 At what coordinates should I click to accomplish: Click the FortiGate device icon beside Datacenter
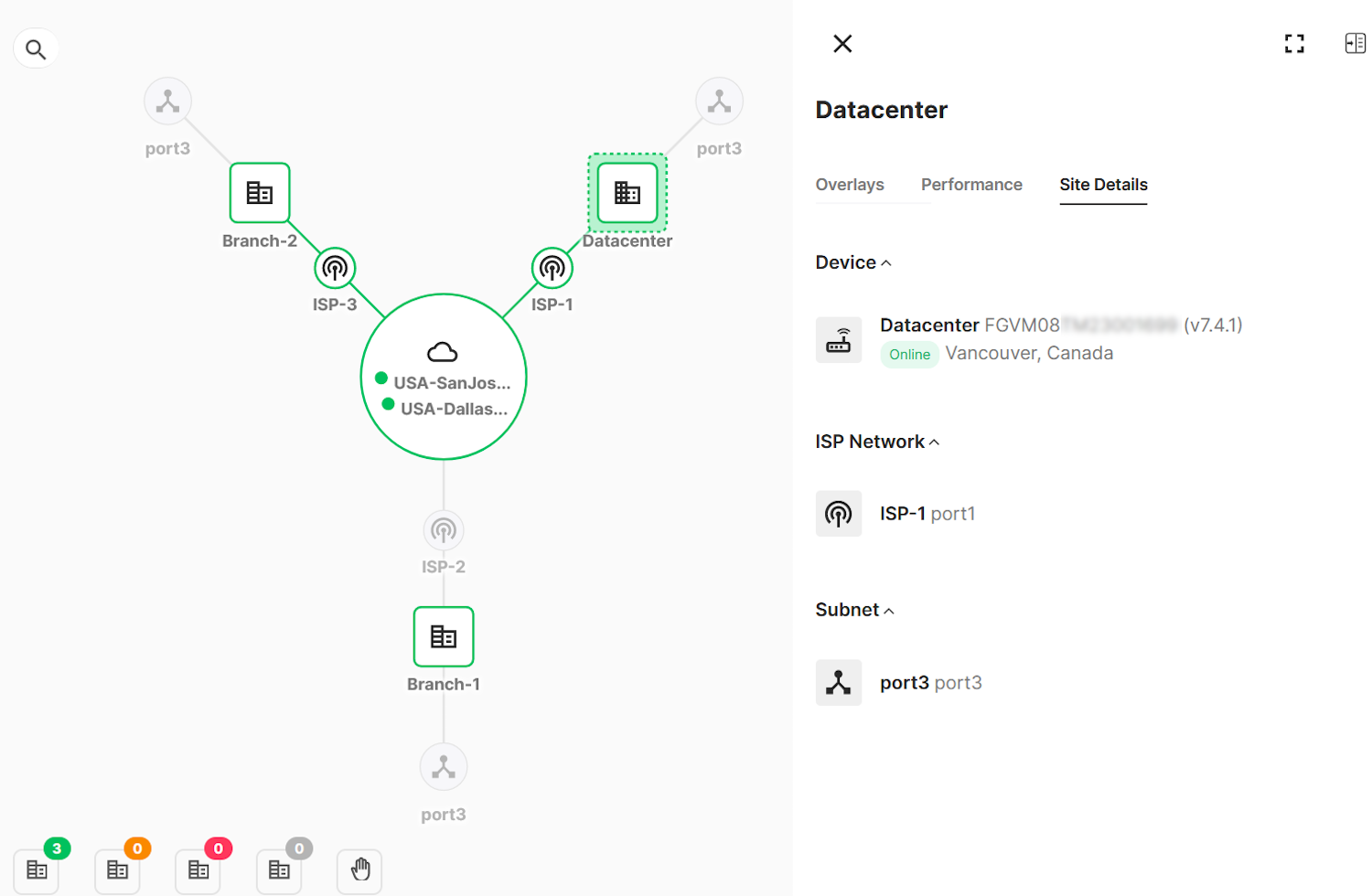838,339
